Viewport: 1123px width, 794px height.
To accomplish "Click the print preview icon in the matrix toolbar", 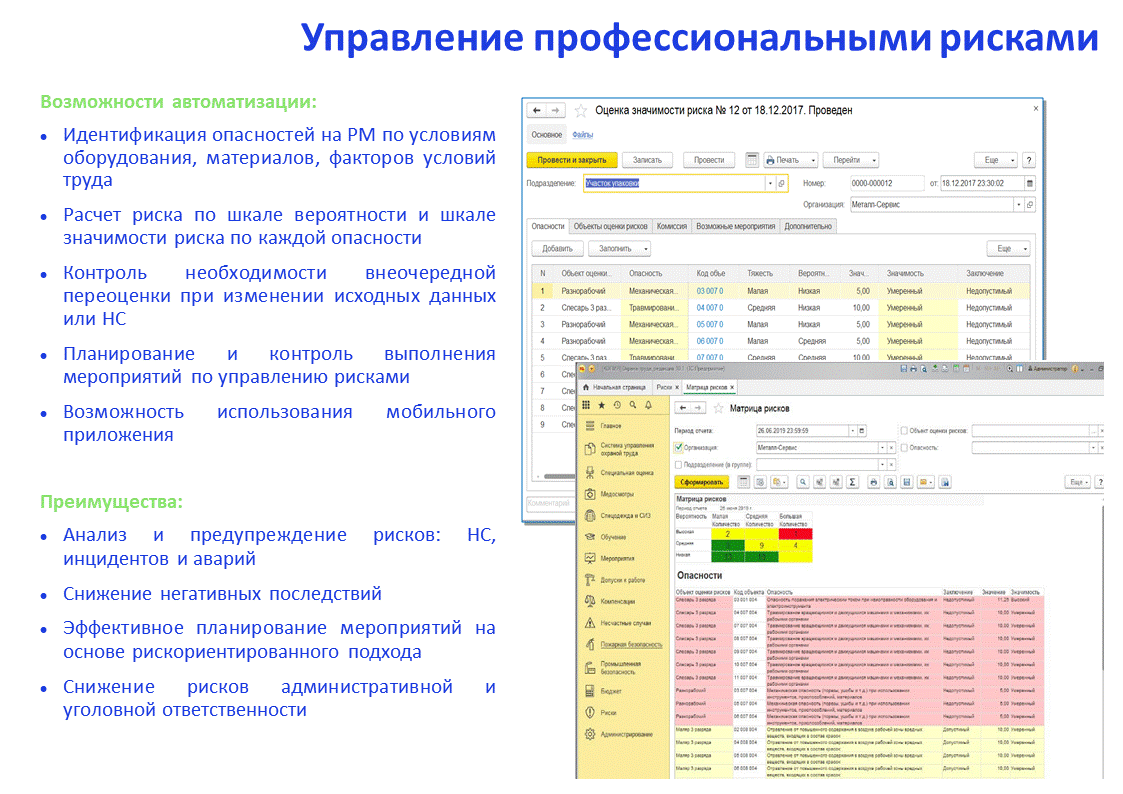I will pyautogui.click(x=890, y=483).
